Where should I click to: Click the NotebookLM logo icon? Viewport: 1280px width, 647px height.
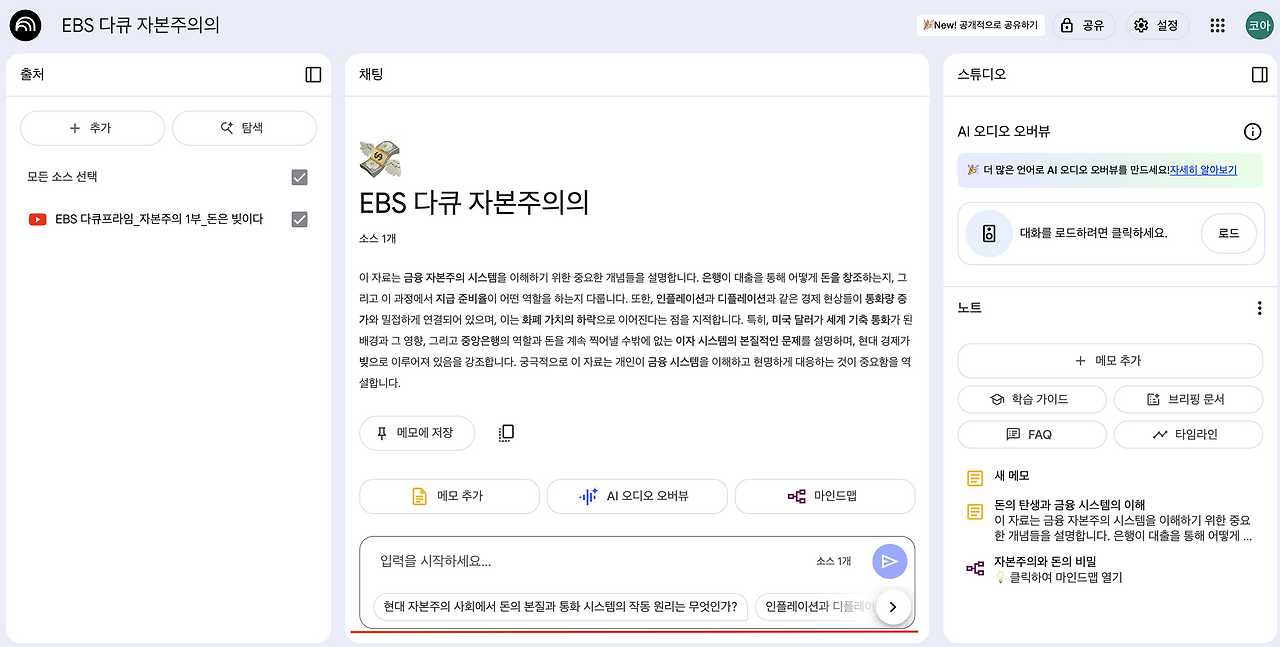(24, 24)
